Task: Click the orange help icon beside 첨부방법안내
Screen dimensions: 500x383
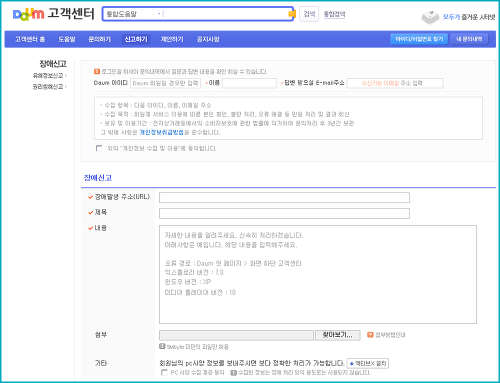Action: [x=370, y=335]
